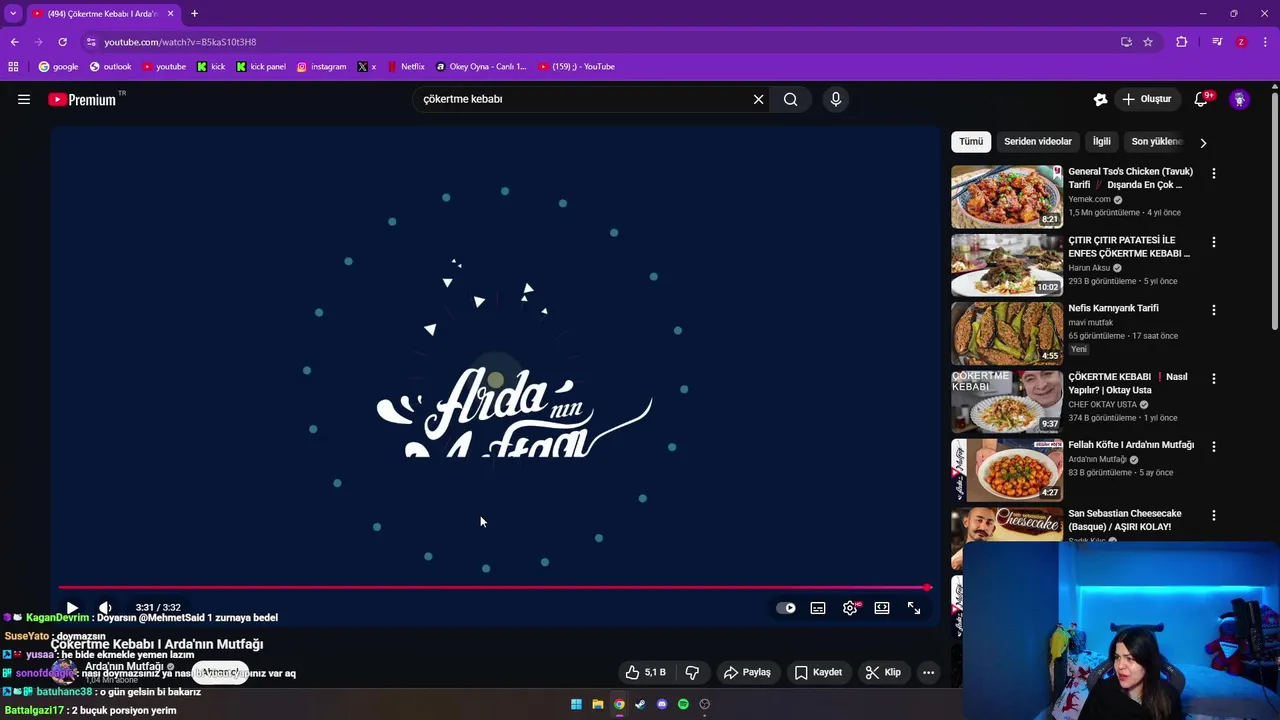Like the video (5,1 B)
Image resolution: width=1280 pixels, height=720 pixels.
coord(645,672)
